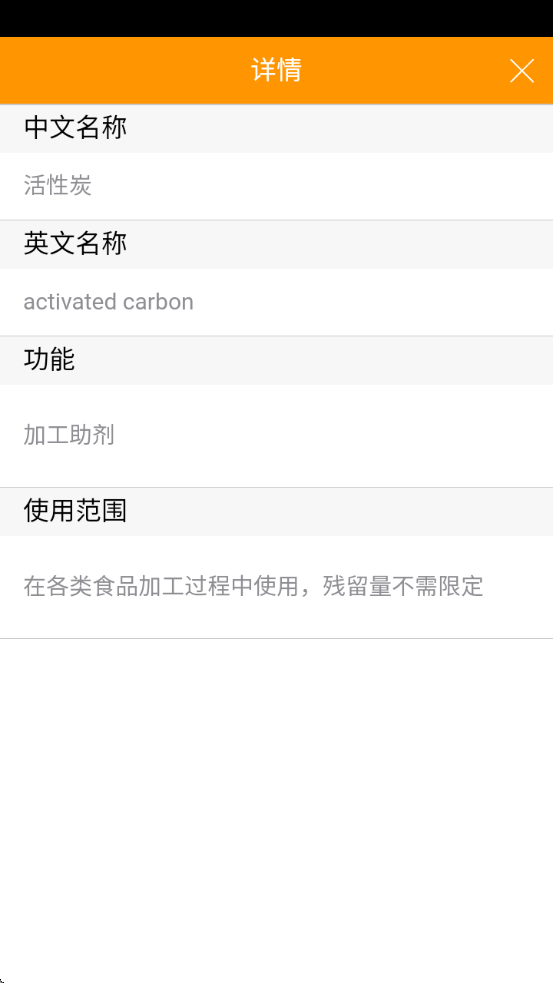The height and width of the screenshot is (983, 553).
Task: Tap empty space right of 活性炭
Action: (322, 186)
